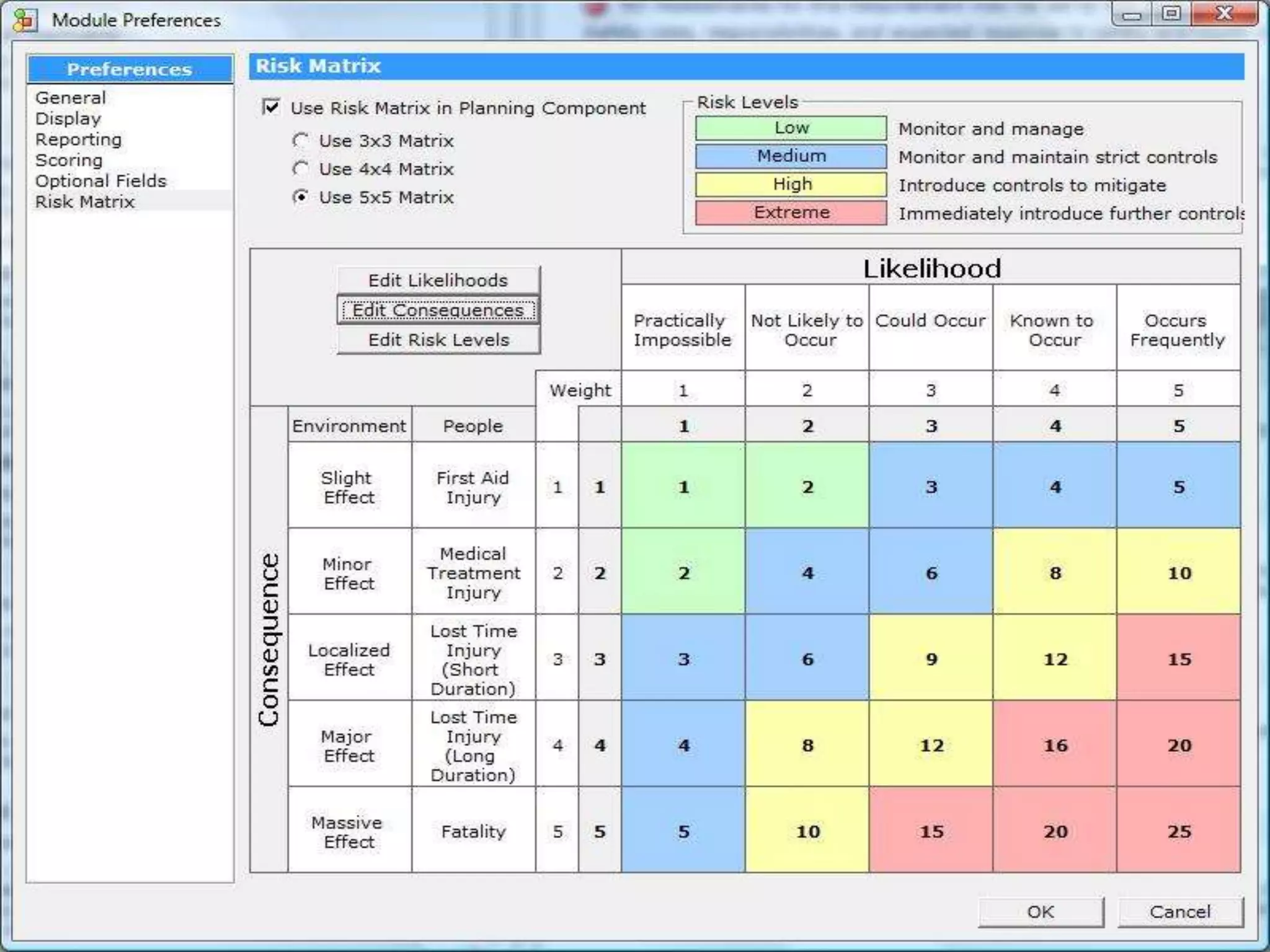Open Edit Risk Levels dialog

click(438, 340)
